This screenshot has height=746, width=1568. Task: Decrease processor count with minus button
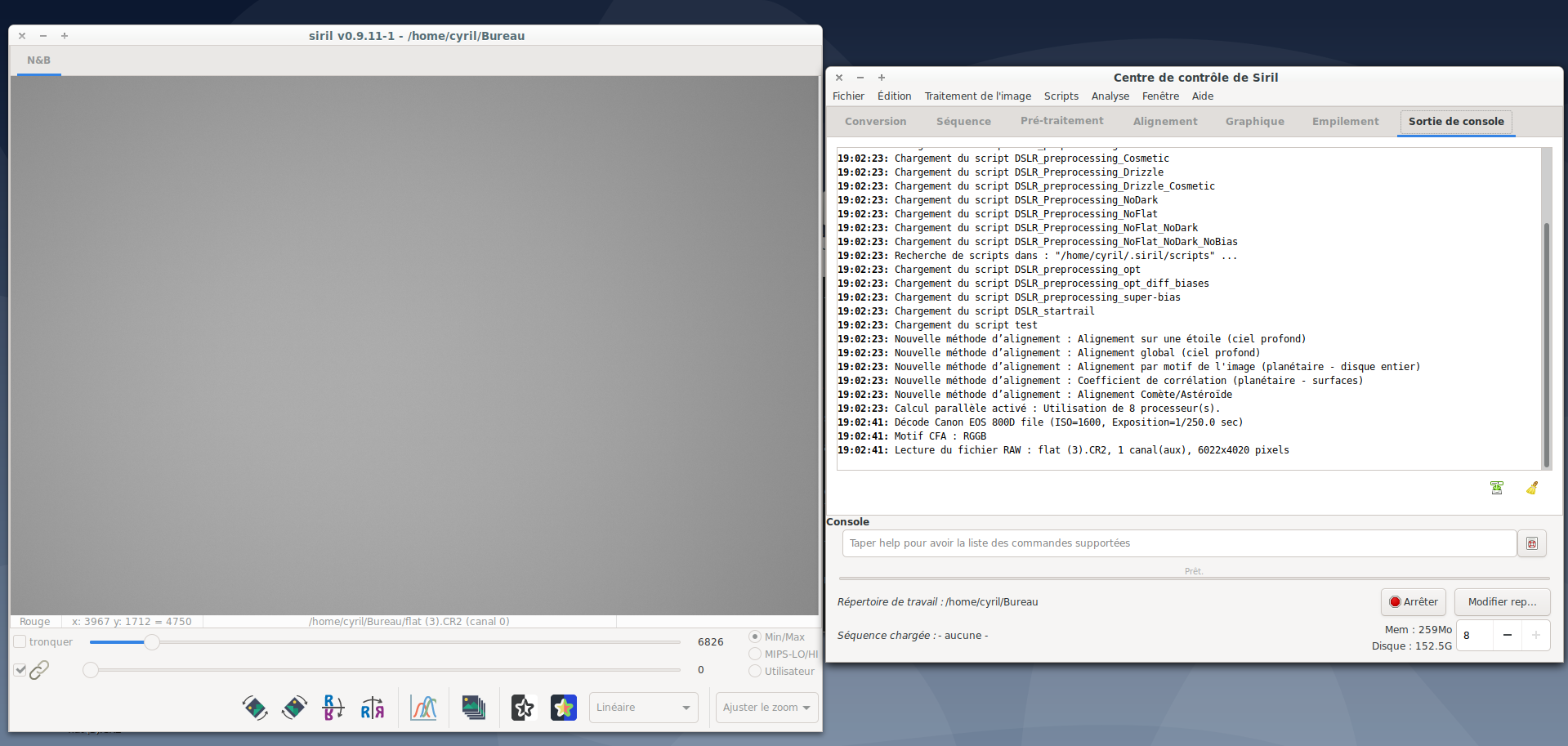pyautogui.click(x=1508, y=635)
